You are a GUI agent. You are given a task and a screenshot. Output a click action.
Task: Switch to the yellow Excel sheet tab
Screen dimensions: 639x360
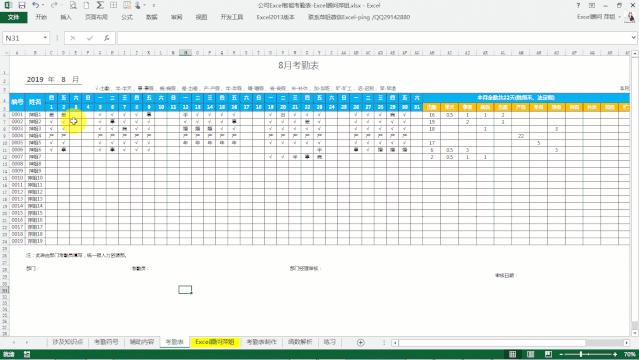point(215,342)
